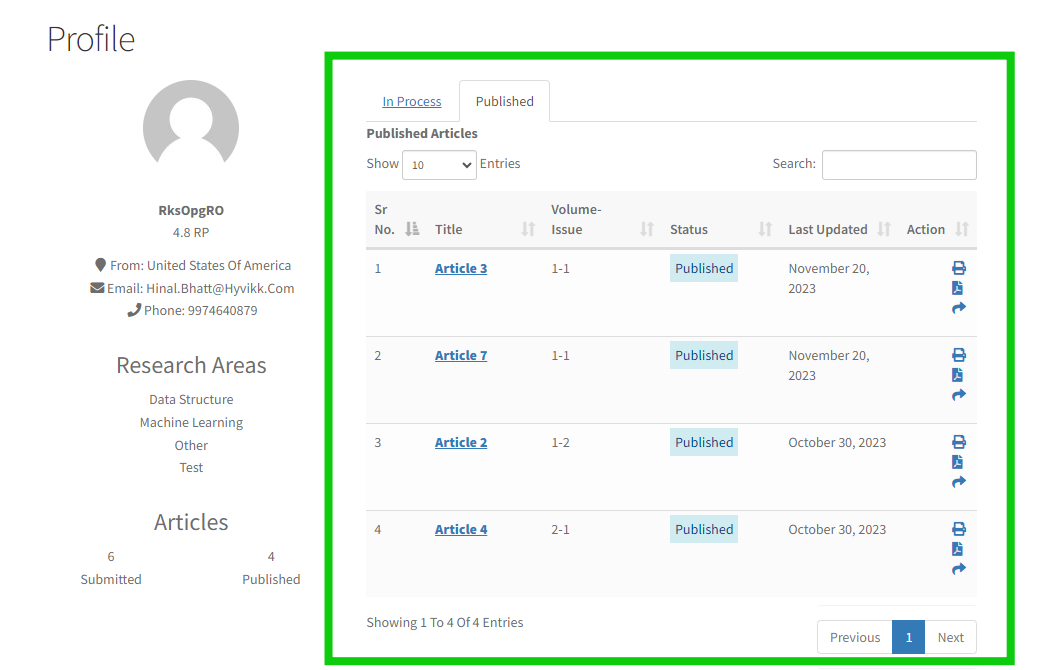Click the profile avatar image

pos(191,127)
